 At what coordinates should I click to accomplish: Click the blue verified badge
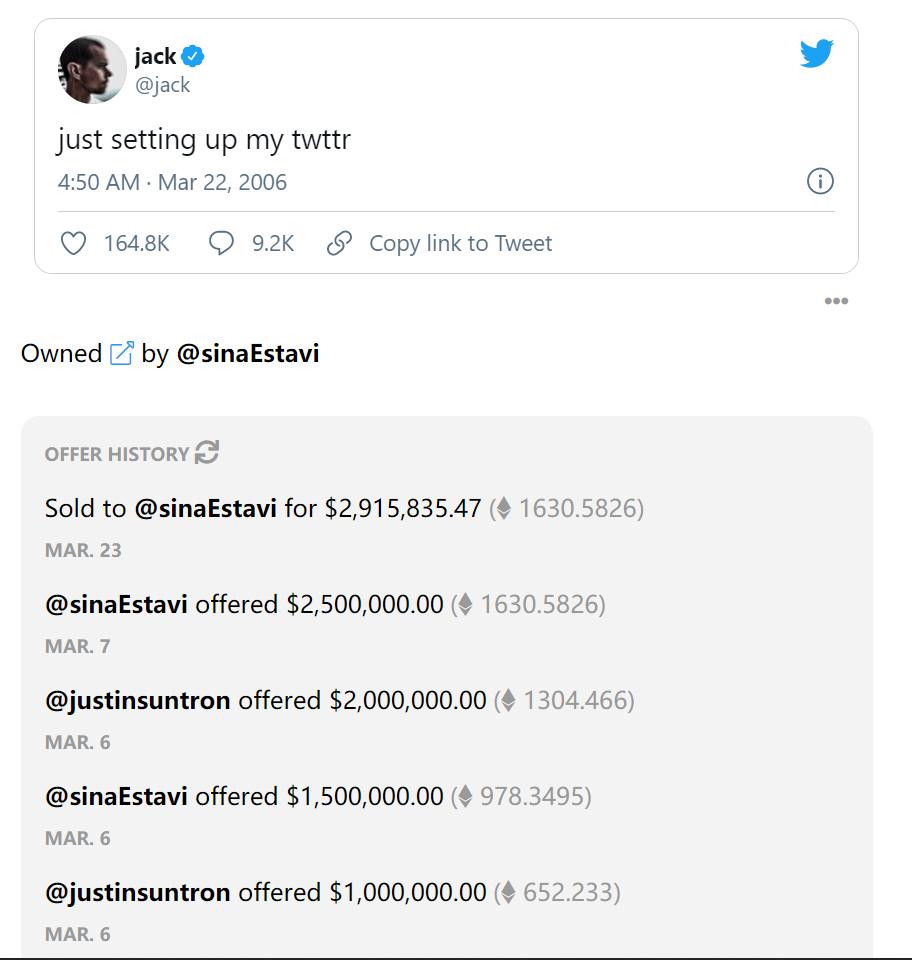[193, 57]
